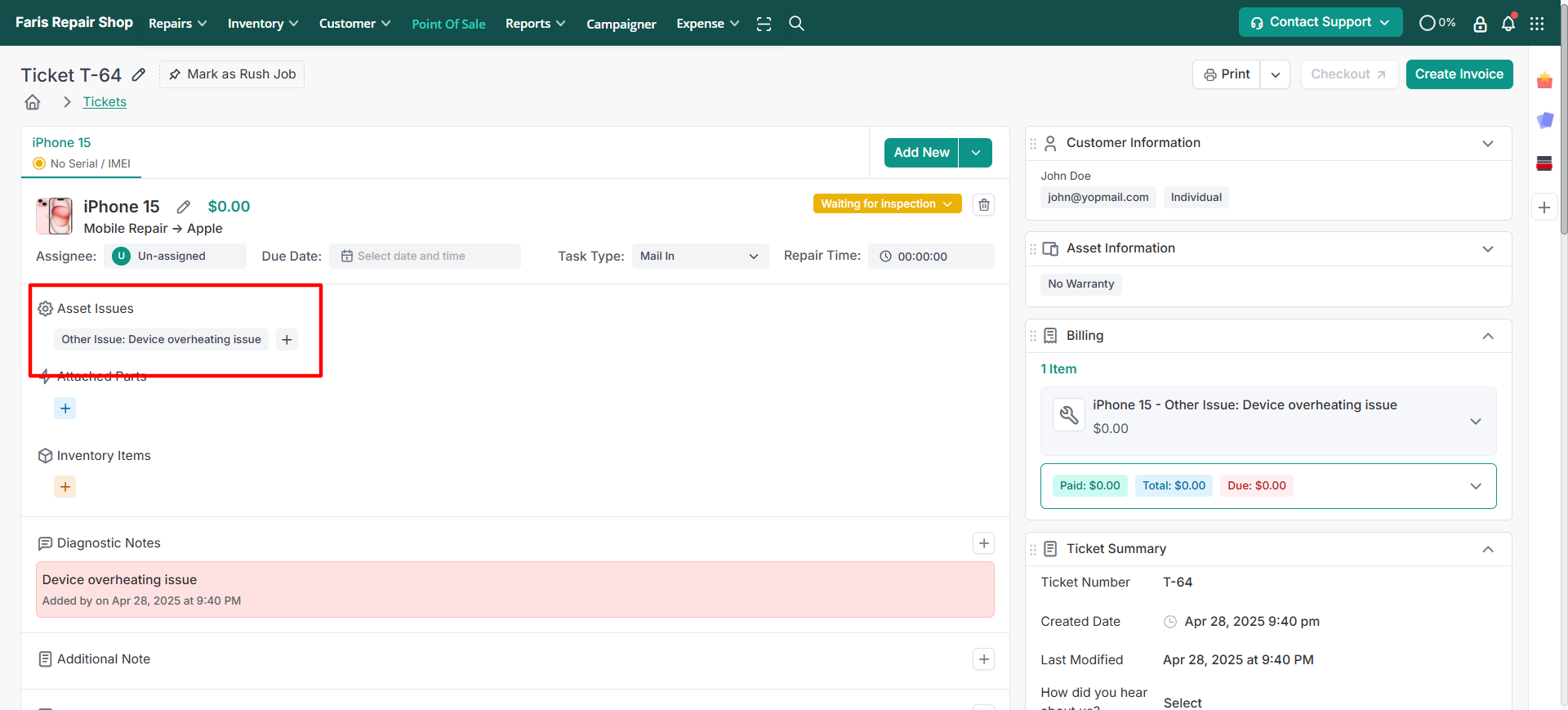The image size is (1568, 710).
Task: Click Create Invoice
Action: pyautogui.click(x=1459, y=74)
